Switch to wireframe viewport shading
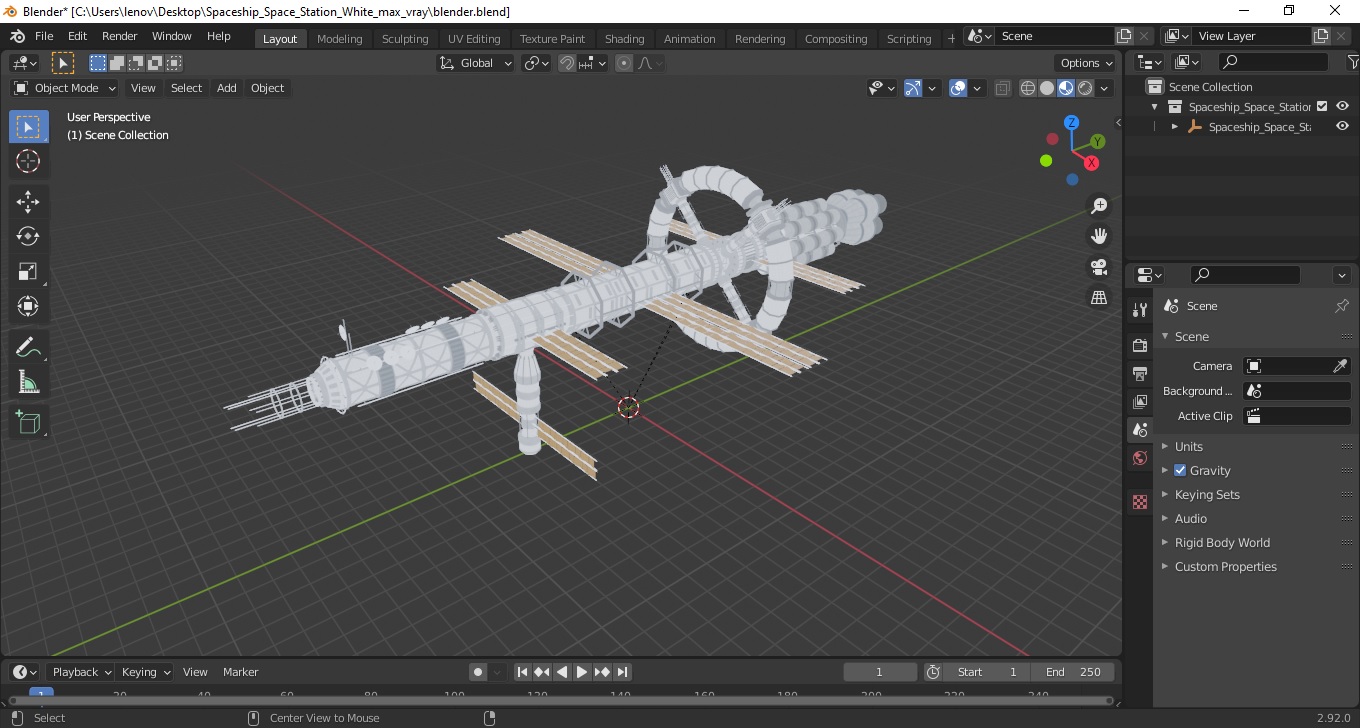The height and width of the screenshot is (728, 1360). [1028, 88]
